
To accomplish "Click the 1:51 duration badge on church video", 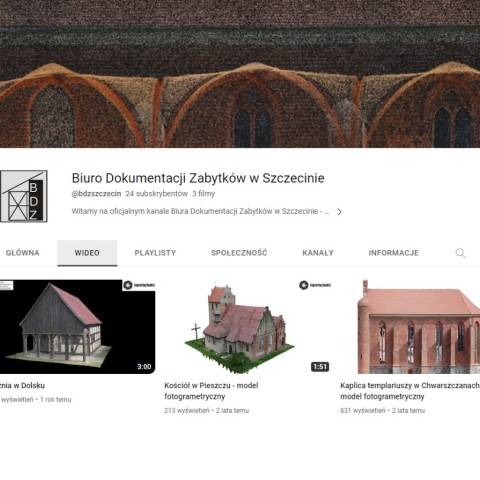I will click(x=320, y=367).
